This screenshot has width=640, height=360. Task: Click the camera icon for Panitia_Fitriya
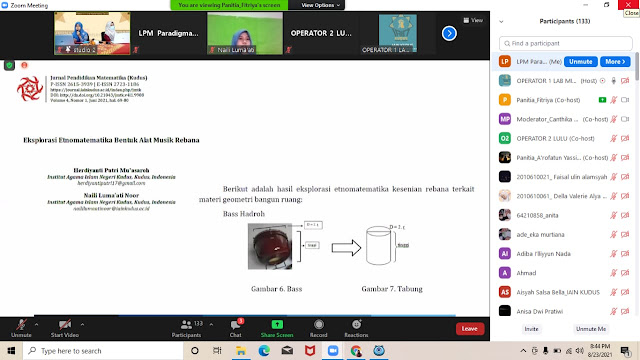tap(625, 100)
